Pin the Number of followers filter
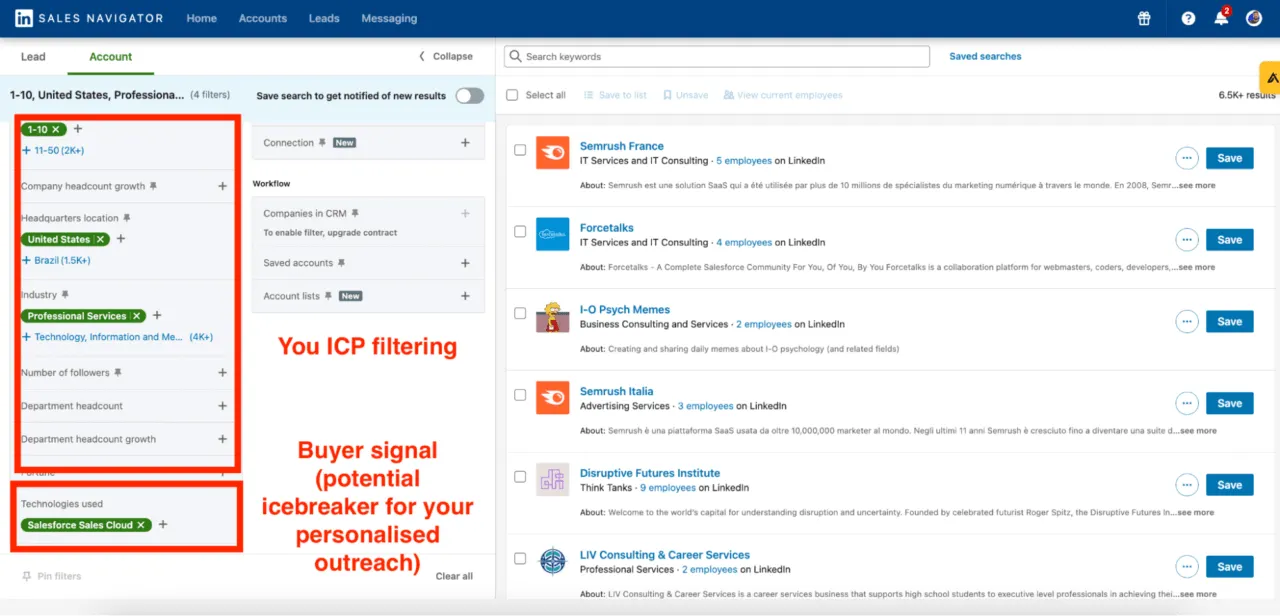 [118, 373]
